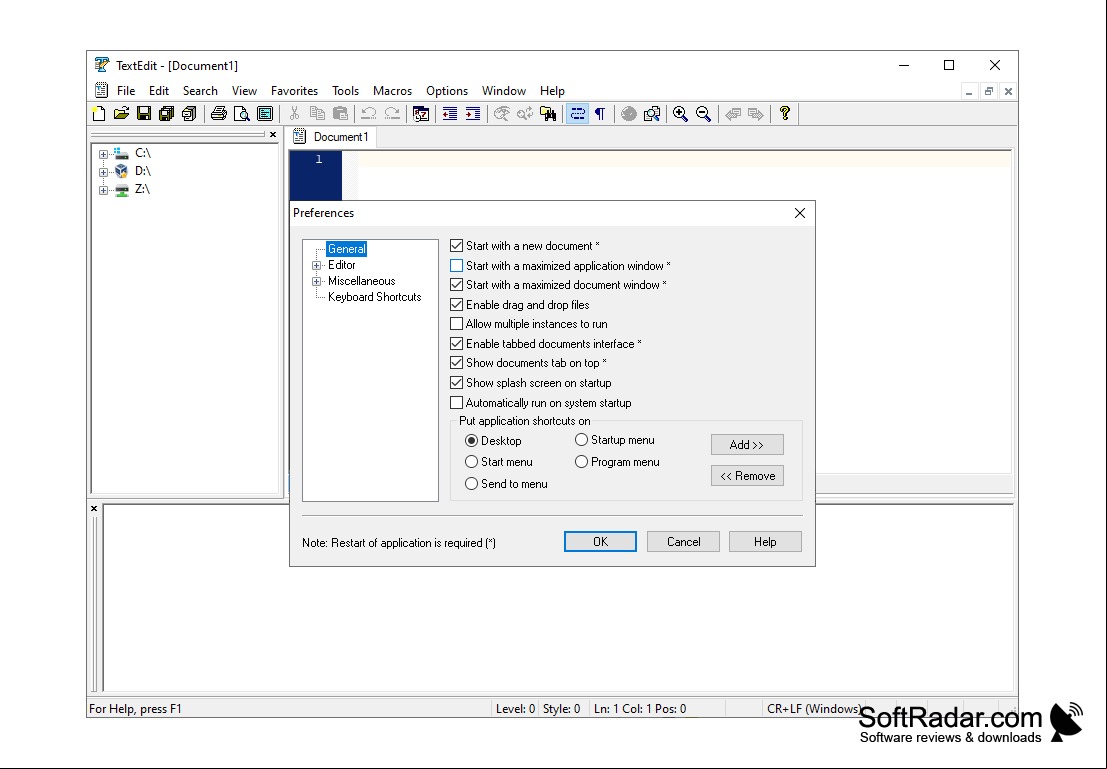This screenshot has width=1107, height=769.
Task: Click the '<< Remove' shortcut button
Action: [747, 476]
